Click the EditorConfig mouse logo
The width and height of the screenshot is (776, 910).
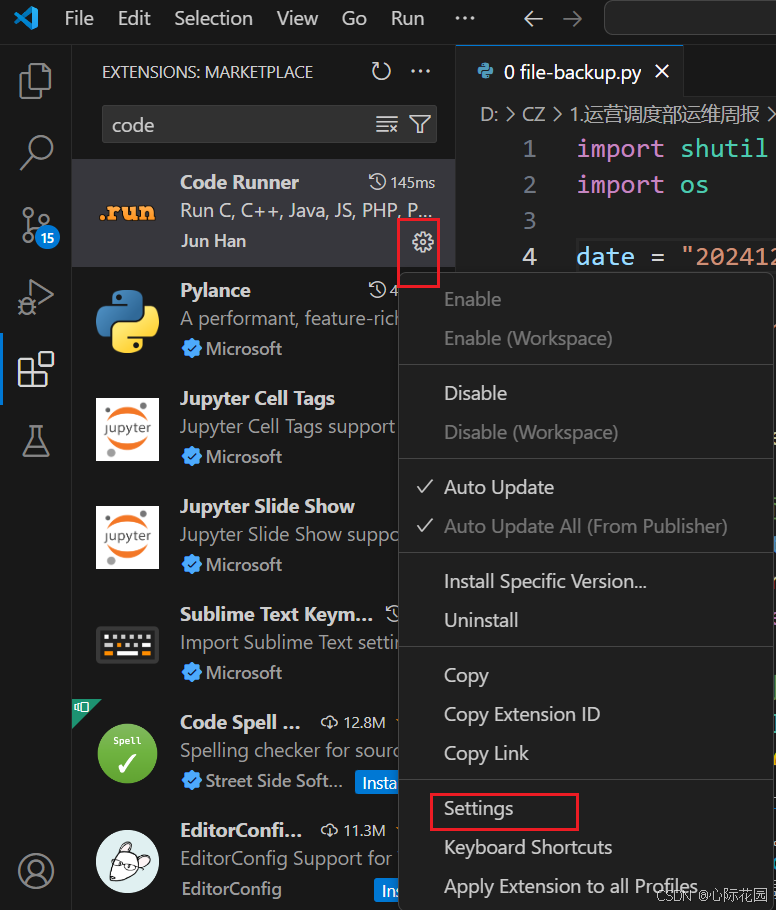(127, 861)
